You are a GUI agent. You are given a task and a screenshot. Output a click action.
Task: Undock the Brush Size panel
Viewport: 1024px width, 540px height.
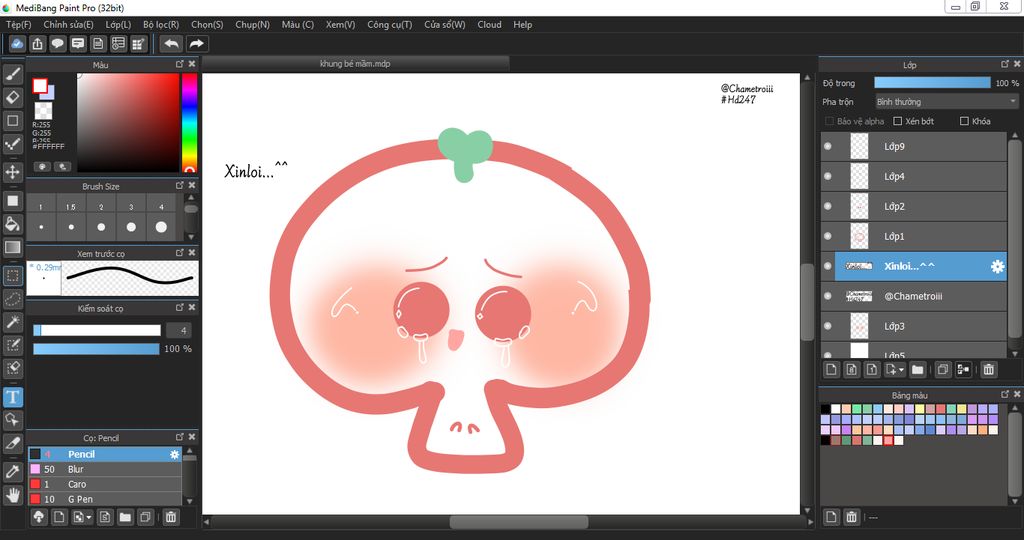point(180,185)
